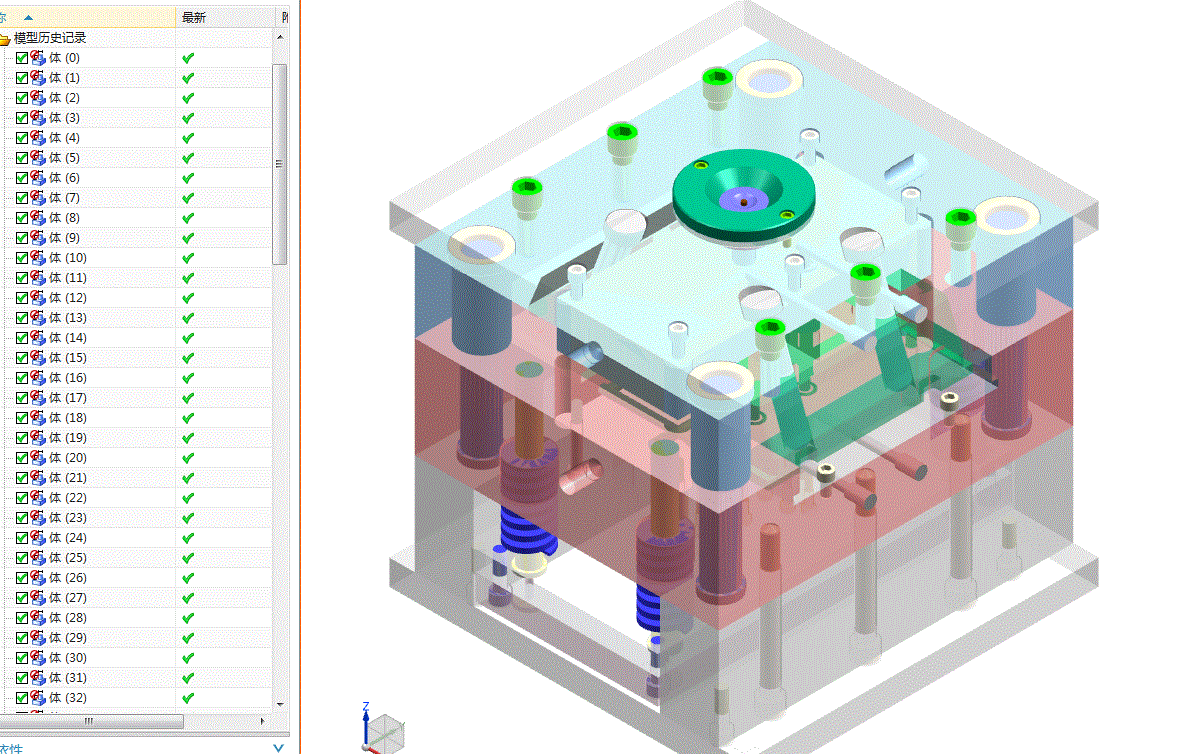The width and height of the screenshot is (1186, 754).
Task: Toggle the checkbox for 体 (29)
Action: (22, 638)
